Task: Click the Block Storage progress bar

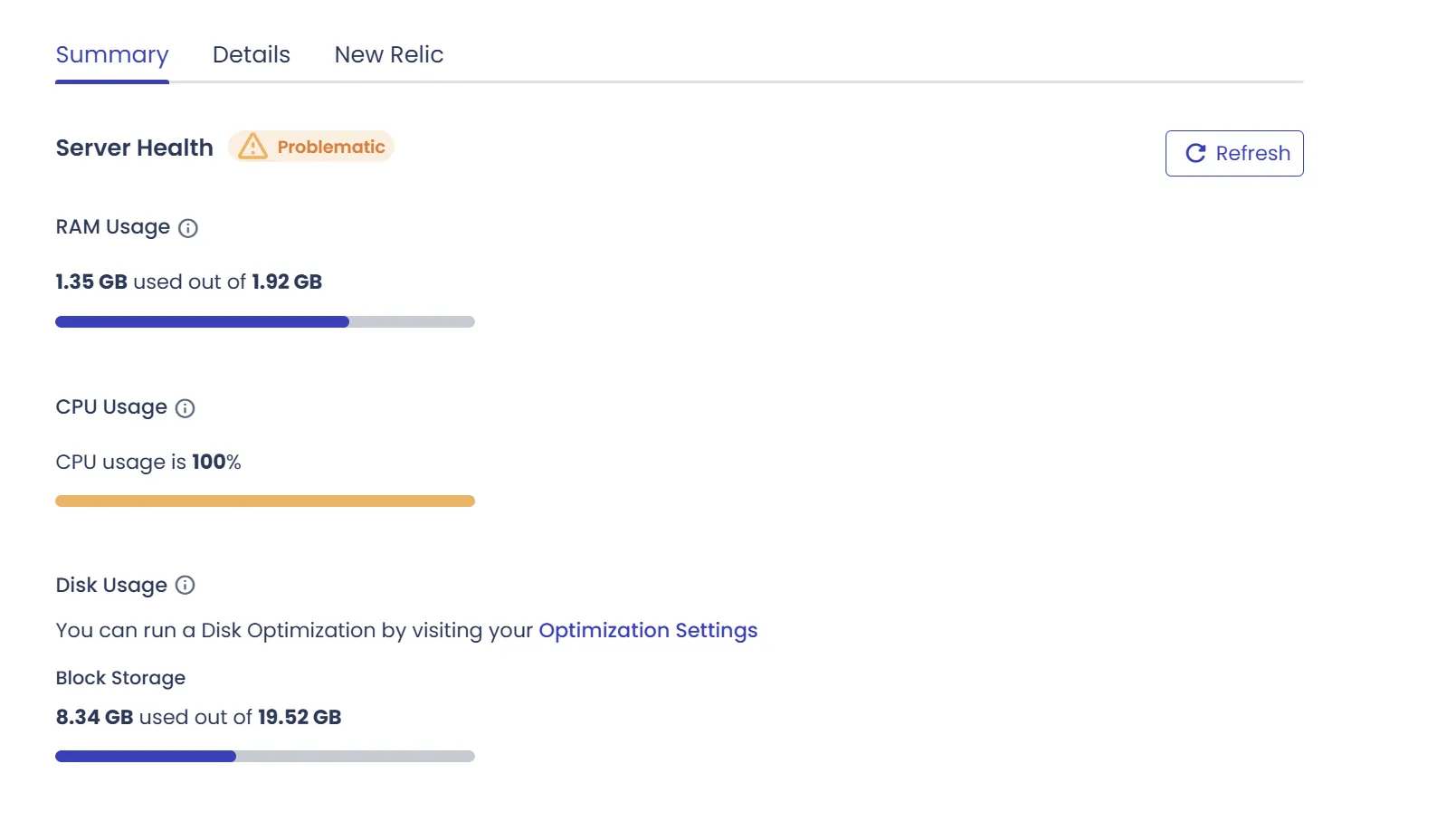Action: tap(265, 757)
